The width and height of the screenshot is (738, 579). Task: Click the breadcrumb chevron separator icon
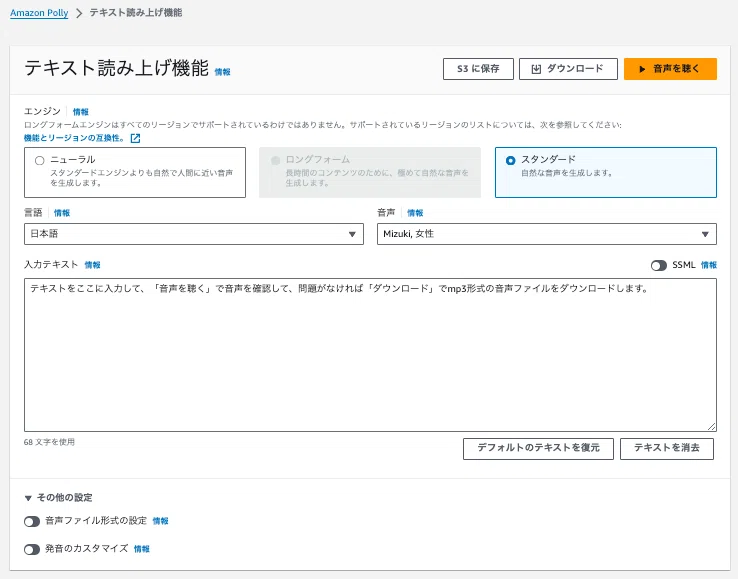pos(79,13)
